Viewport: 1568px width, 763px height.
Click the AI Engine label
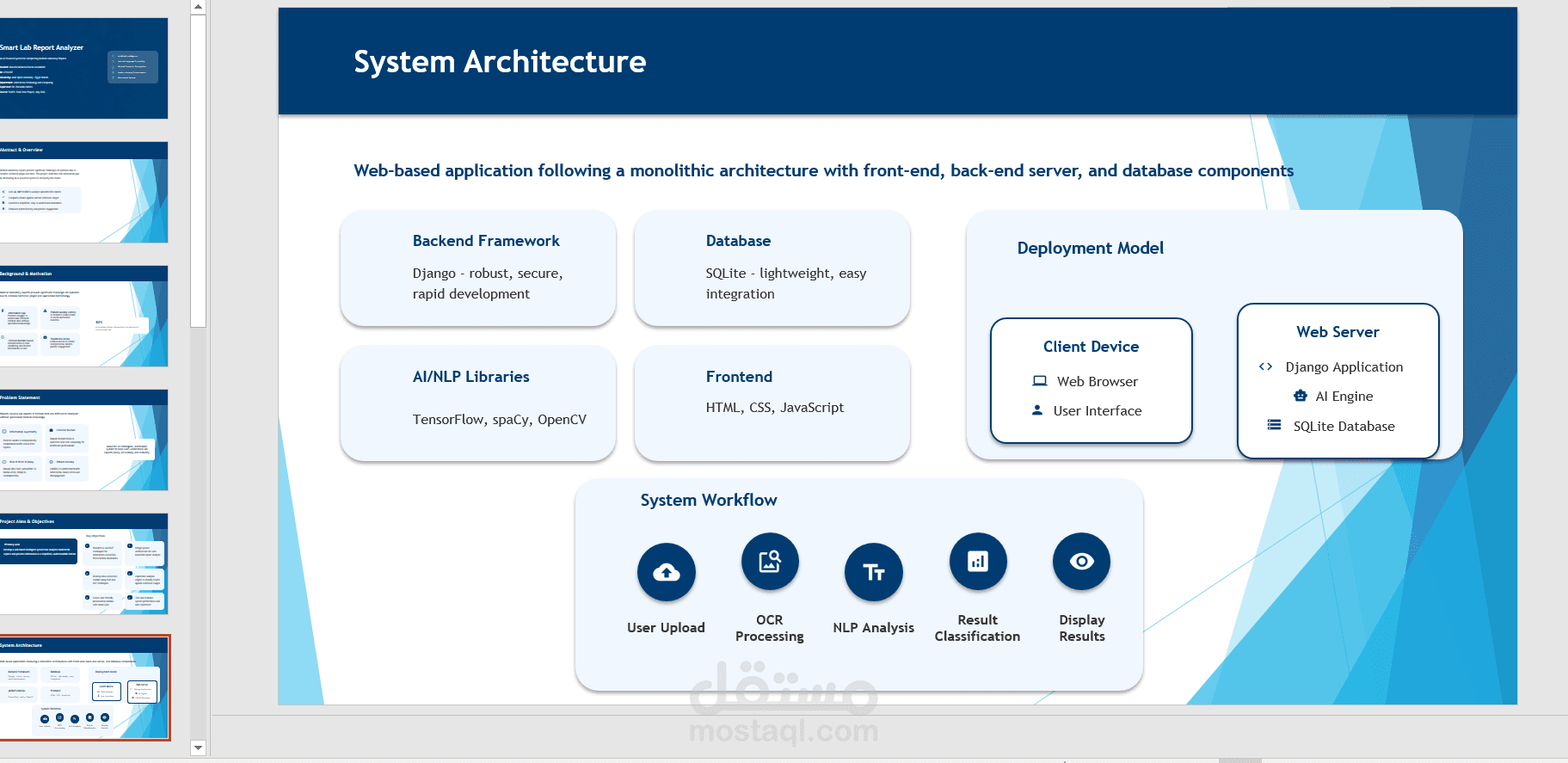pyautogui.click(x=1344, y=396)
